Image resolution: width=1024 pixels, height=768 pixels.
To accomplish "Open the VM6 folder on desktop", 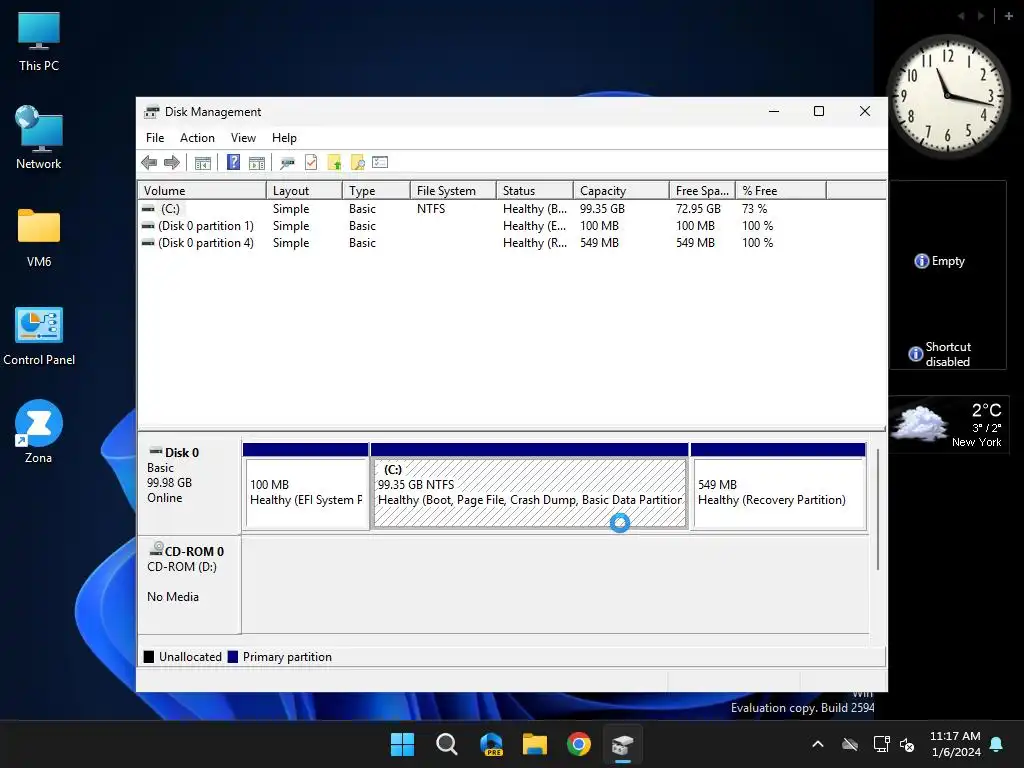I will point(39,237).
